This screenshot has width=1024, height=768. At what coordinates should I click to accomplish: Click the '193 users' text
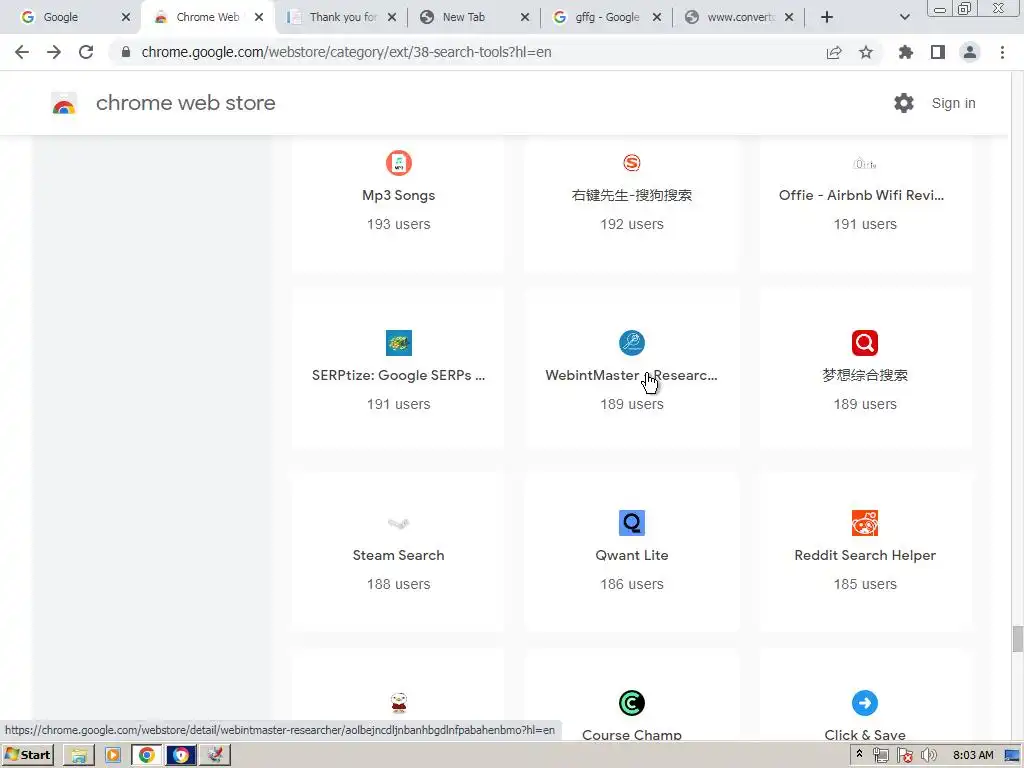coord(398,224)
